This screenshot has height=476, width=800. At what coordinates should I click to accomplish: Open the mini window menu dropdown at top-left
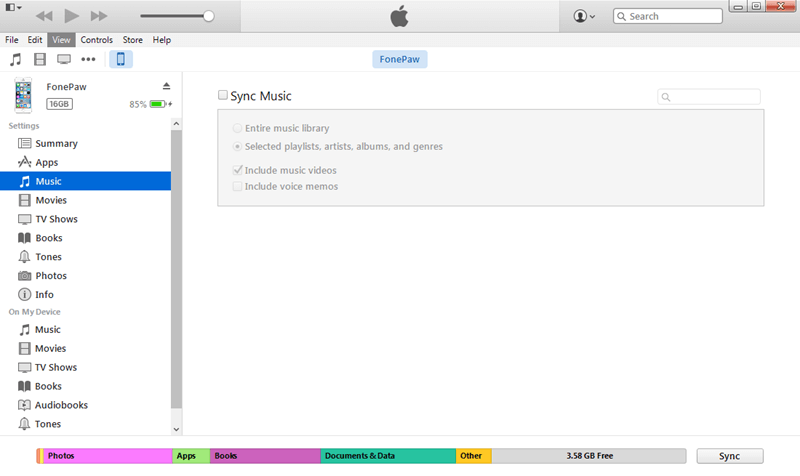pos(13,7)
